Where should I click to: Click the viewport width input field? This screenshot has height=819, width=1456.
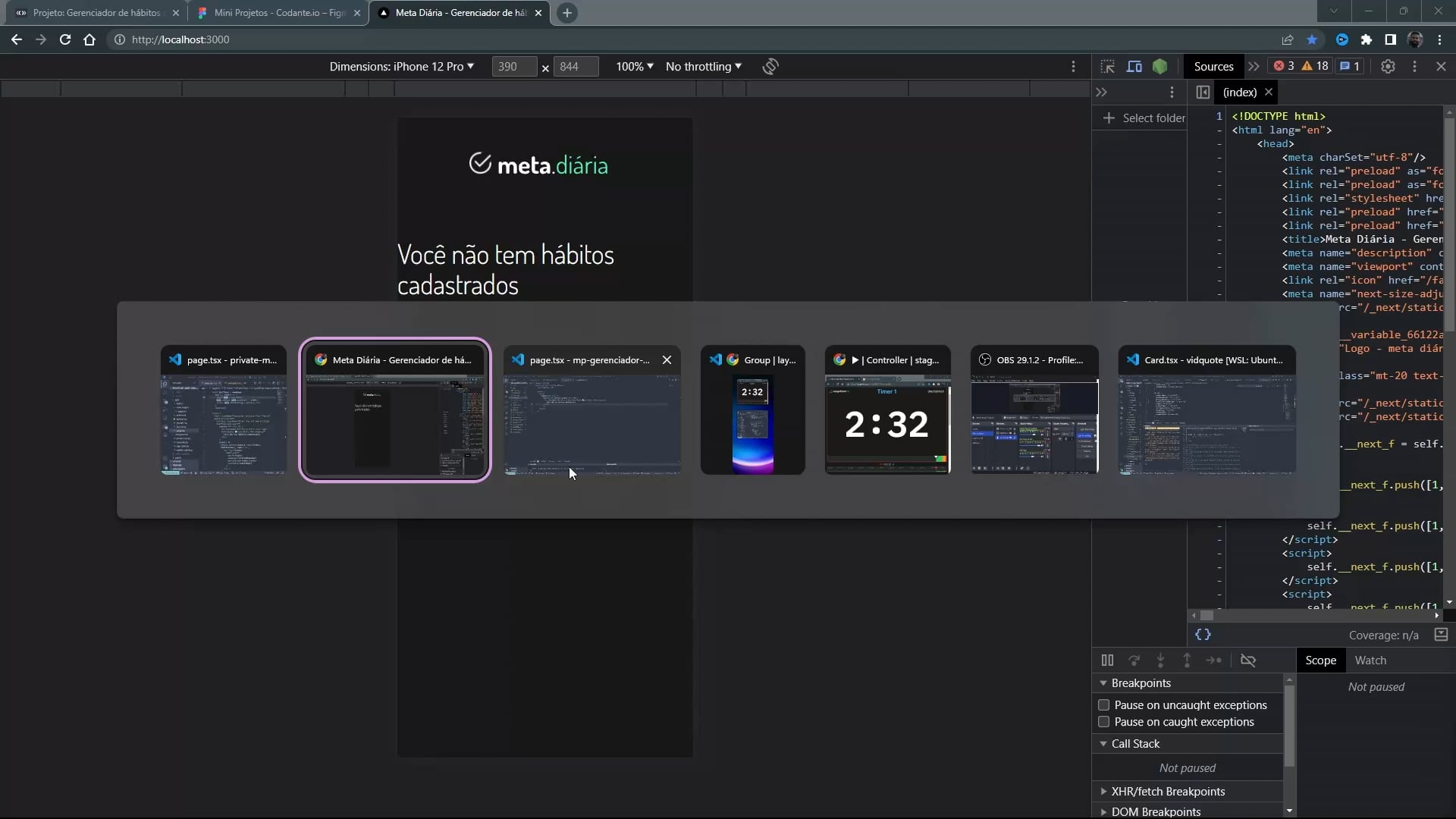coord(513,67)
